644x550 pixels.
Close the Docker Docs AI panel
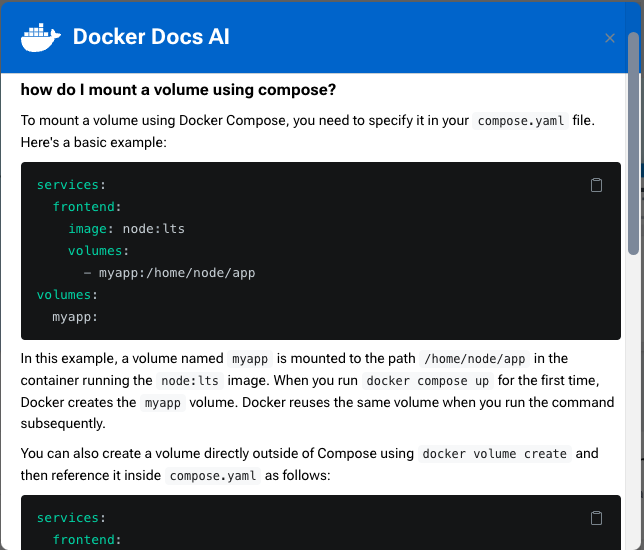pyautogui.click(x=610, y=38)
